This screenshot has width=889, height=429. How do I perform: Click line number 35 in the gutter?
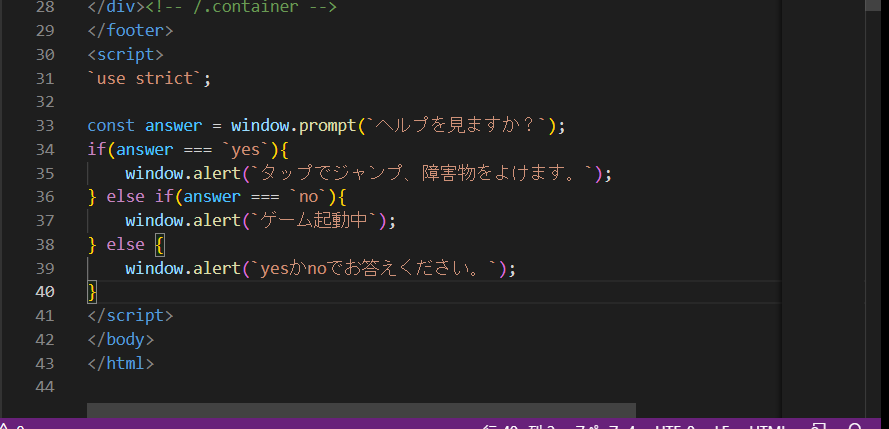(x=45, y=173)
